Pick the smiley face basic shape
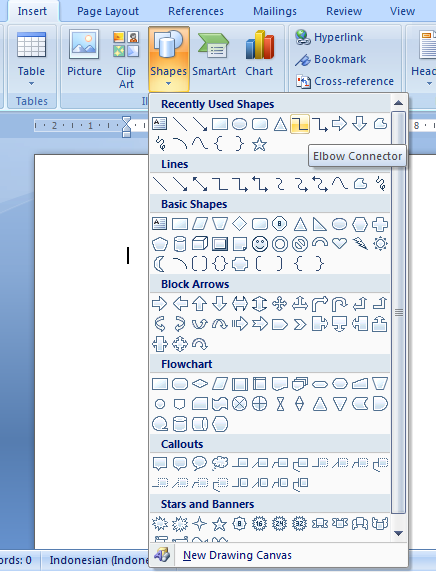 coord(260,244)
